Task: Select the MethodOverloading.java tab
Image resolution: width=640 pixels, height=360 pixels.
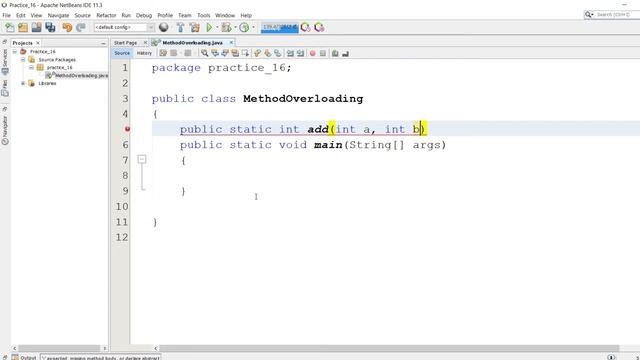Action: point(192,42)
